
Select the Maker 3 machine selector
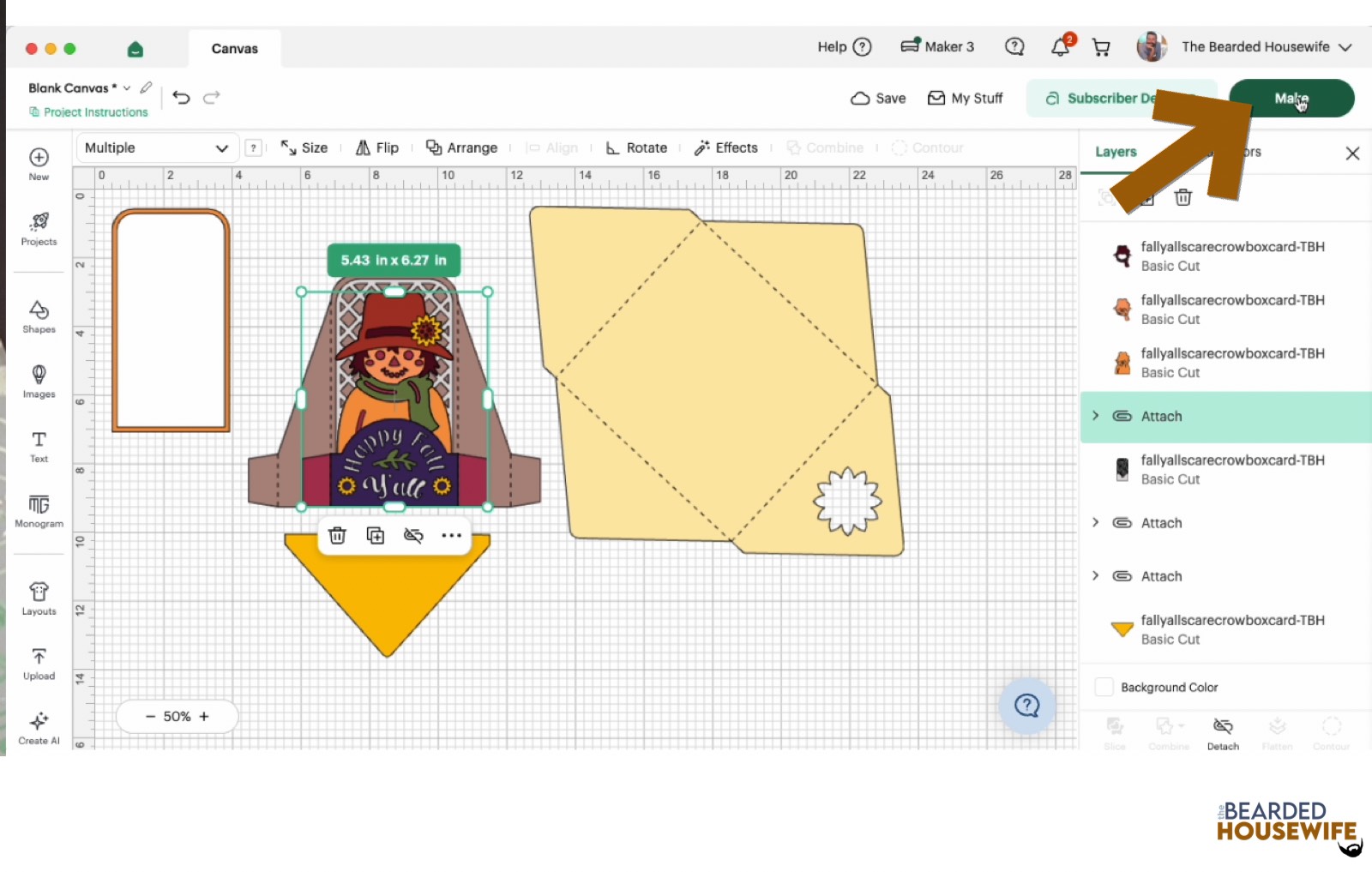pos(937,47)
